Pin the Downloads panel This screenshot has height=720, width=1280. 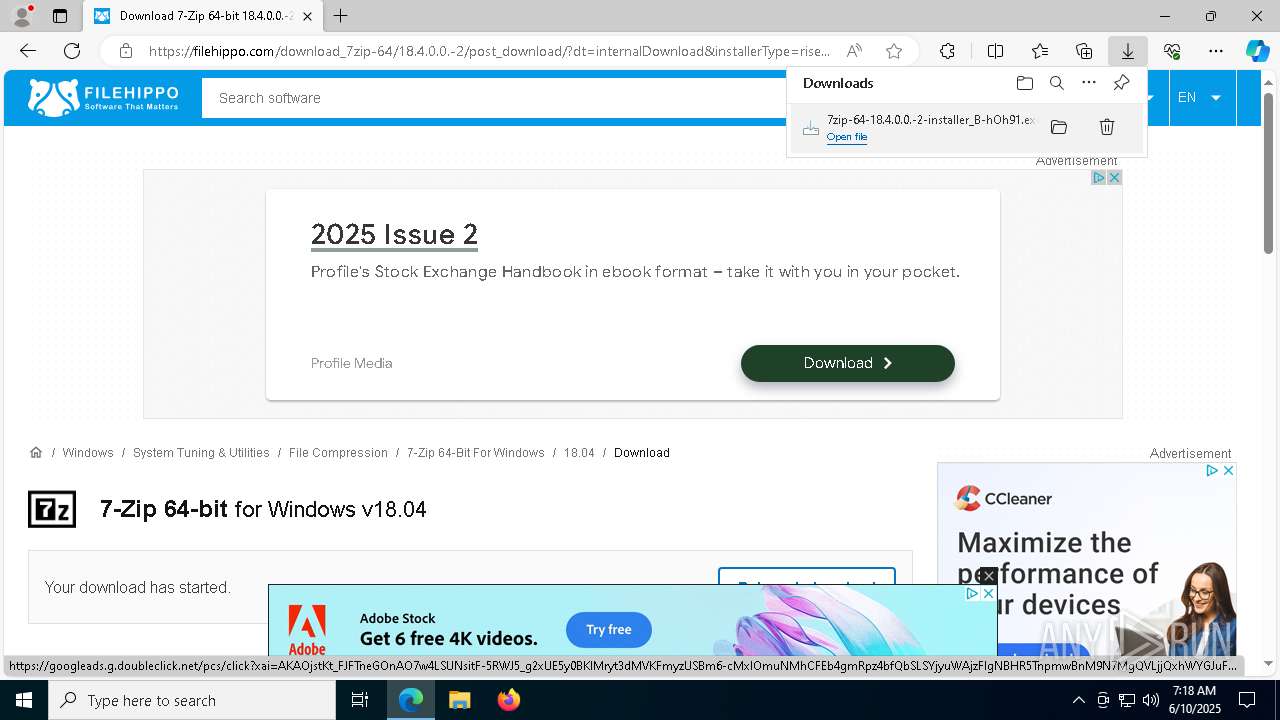pos(1121,83)
